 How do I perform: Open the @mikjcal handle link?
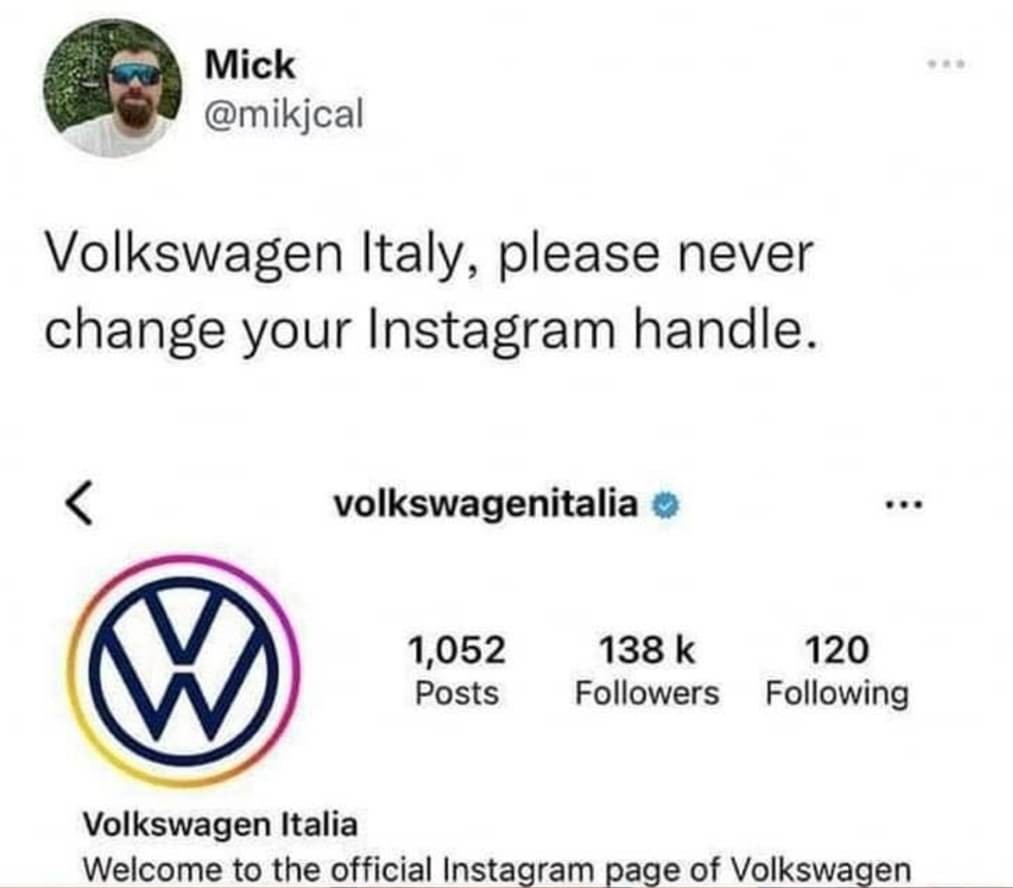tap(284, 114)
